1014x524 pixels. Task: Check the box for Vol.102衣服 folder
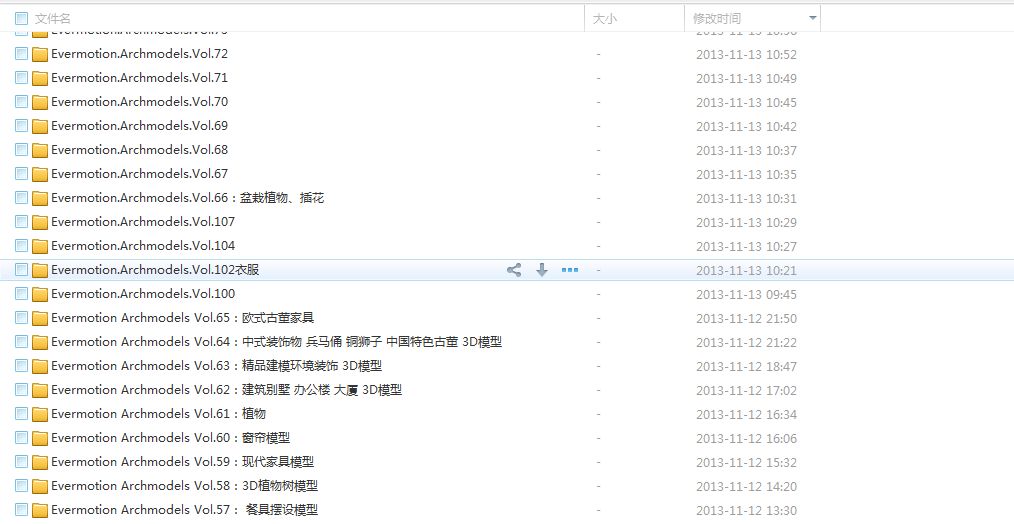21,270
